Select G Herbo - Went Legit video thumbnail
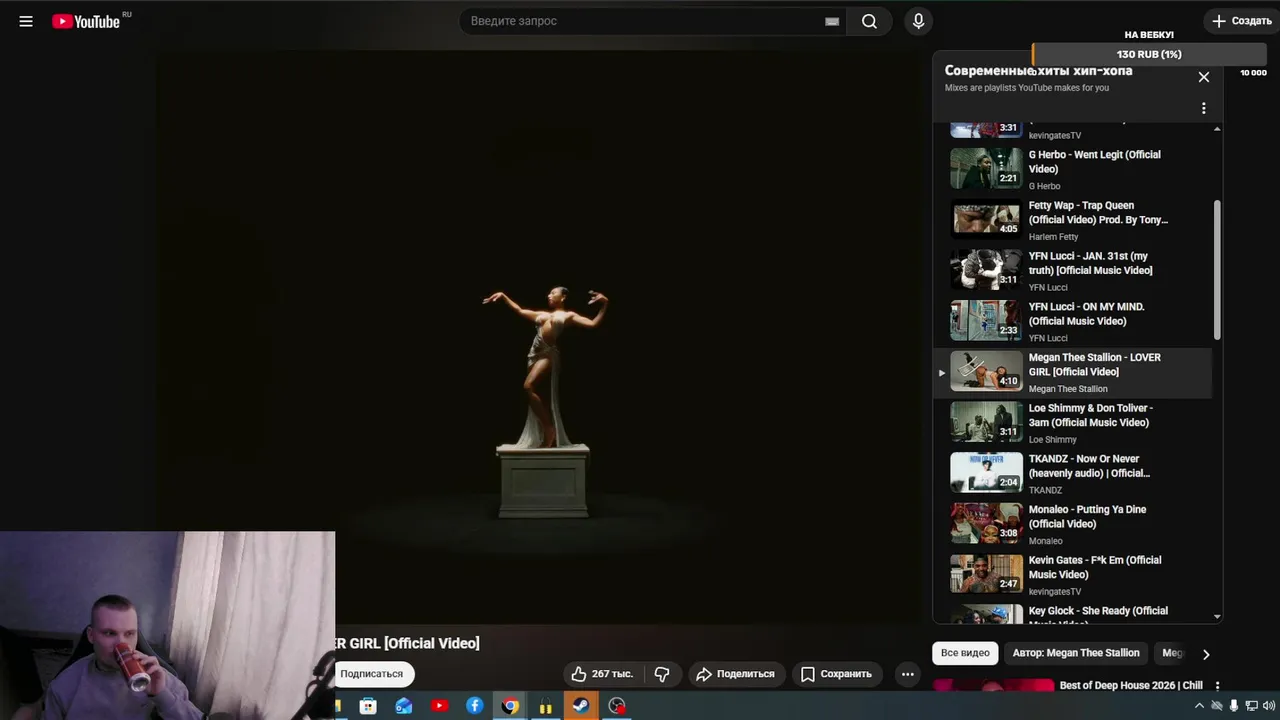The height and width of the screenshot is (720, 1280). point(986,168)
